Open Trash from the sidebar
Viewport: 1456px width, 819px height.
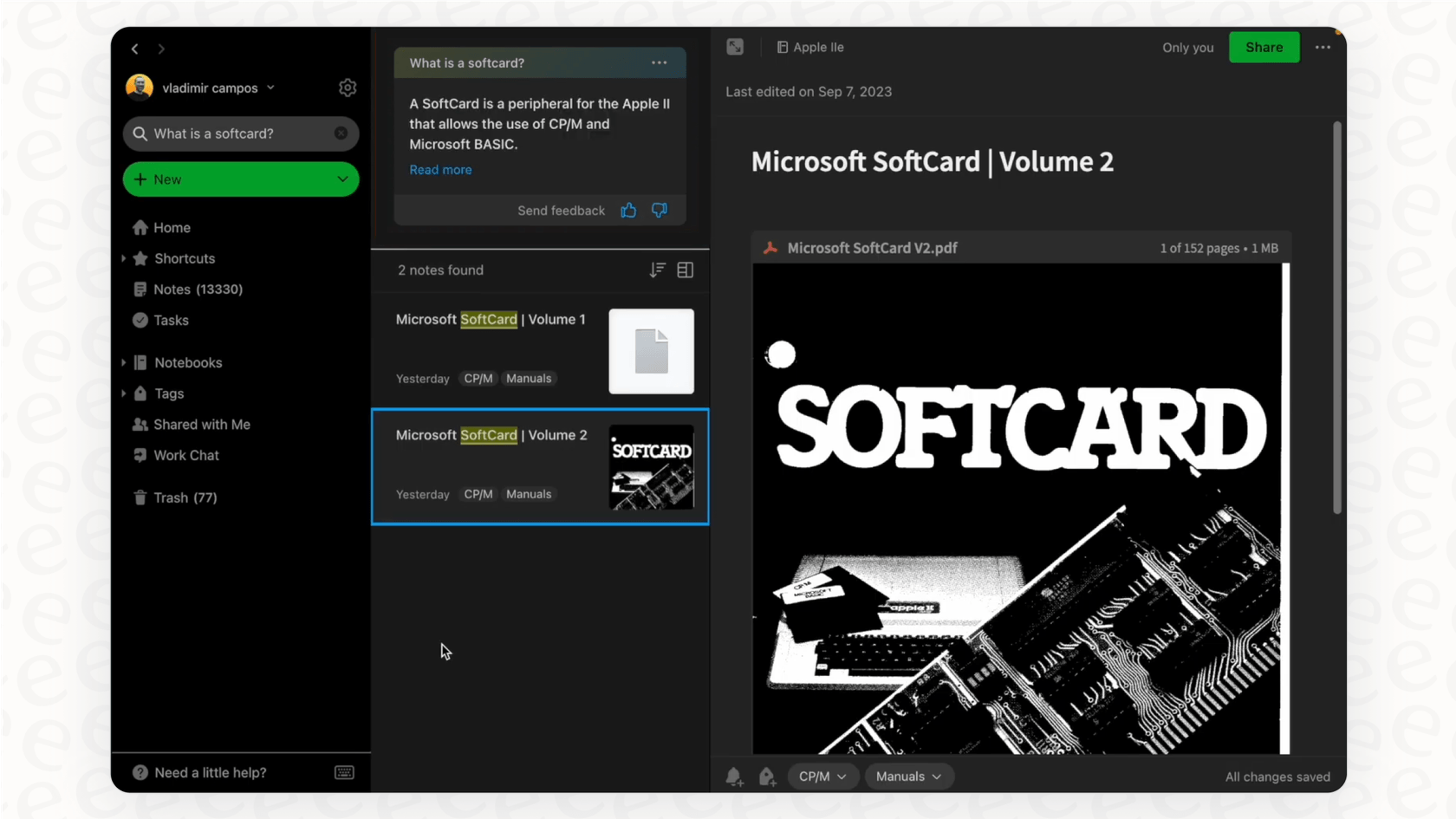click(x=184, y=497)
